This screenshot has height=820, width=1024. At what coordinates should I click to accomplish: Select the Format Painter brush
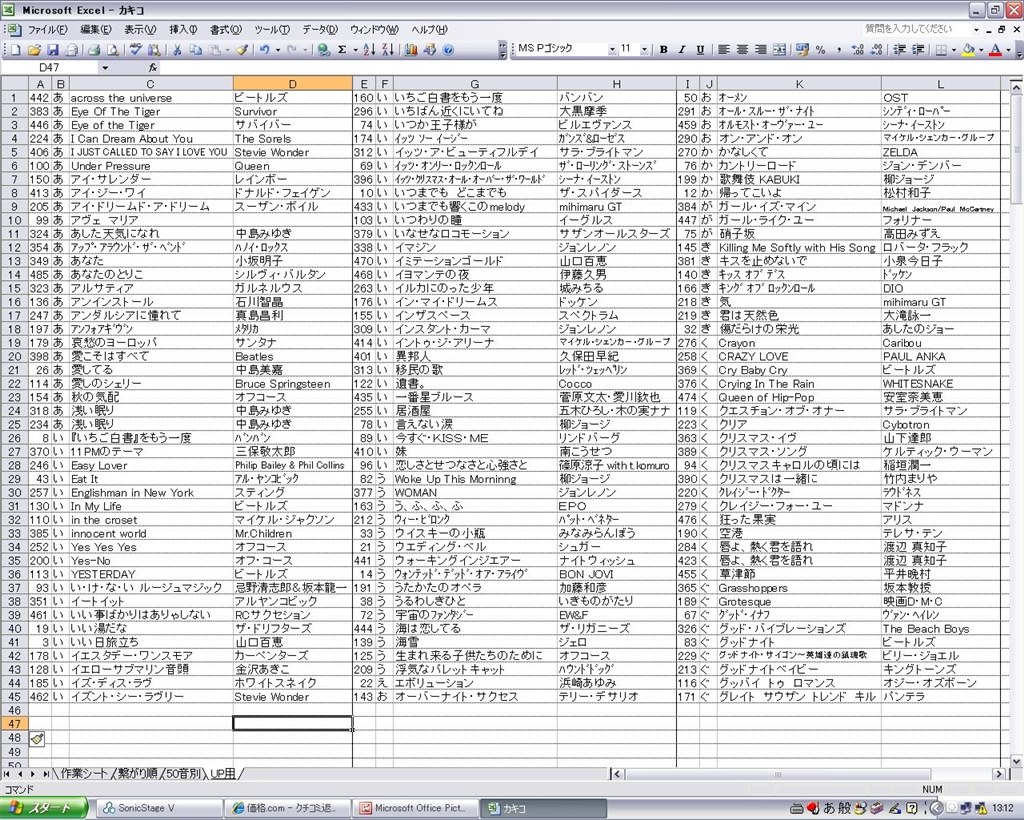pyautogui.click(x=241, y=49)
